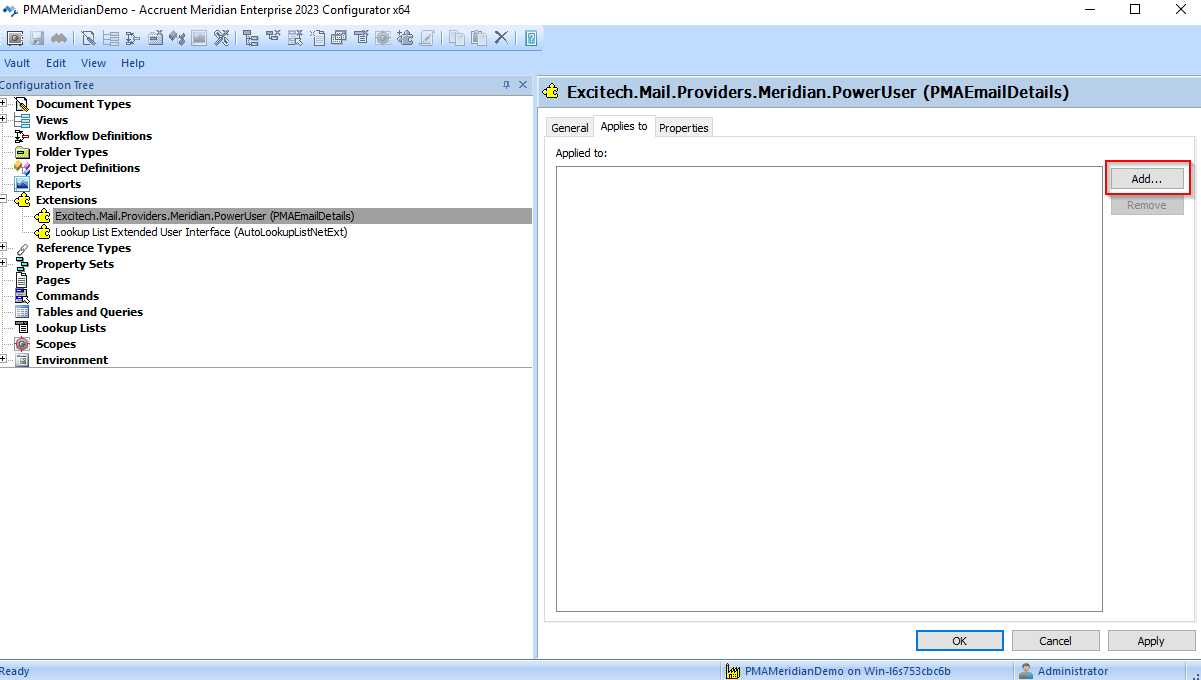Pin the Configuration Tree panel
The height and width of the screenshot is (680, 1201).
tap(506, 85)
